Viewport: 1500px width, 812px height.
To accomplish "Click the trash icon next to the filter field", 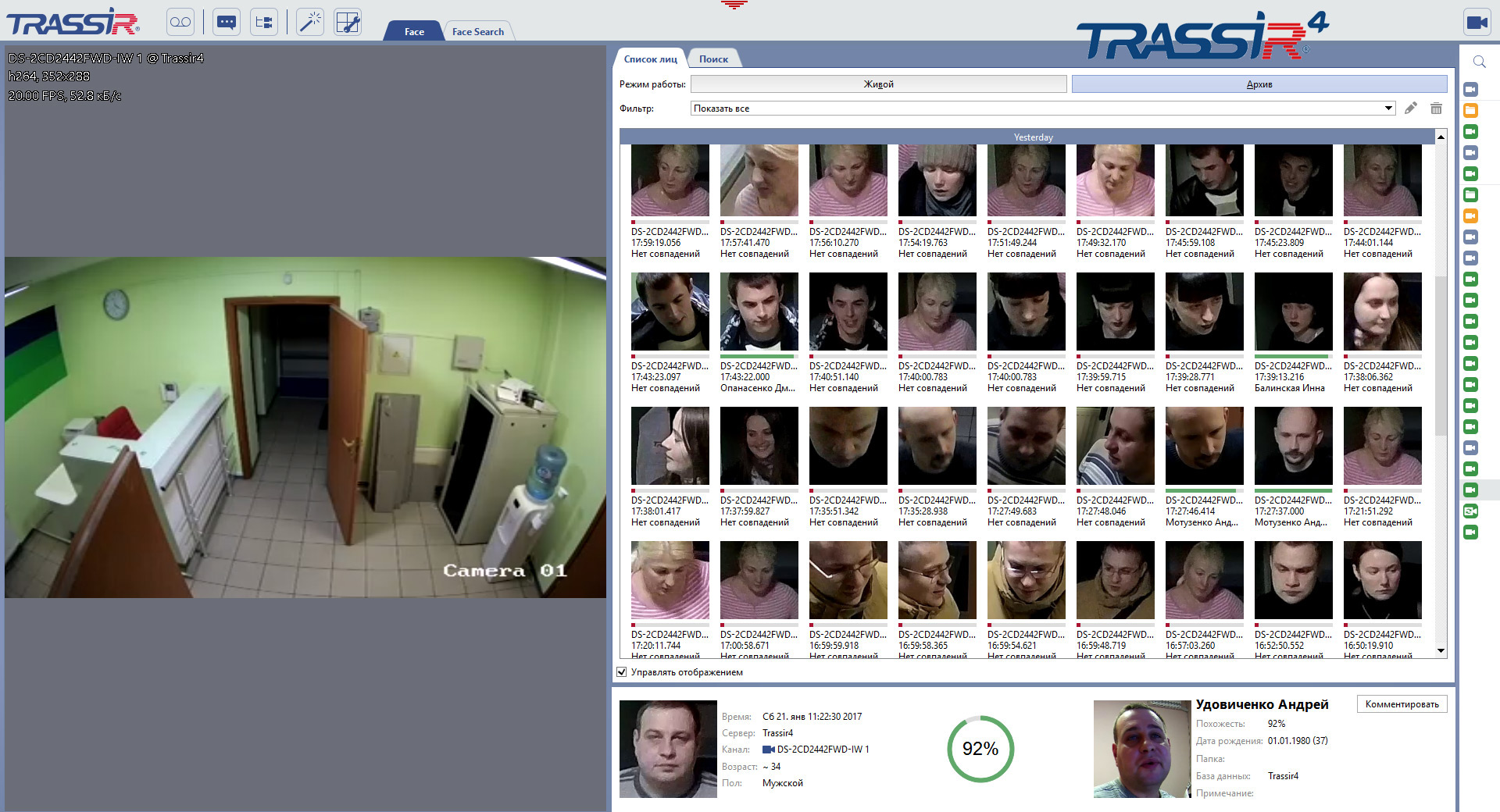I will tap(1437, 109).
